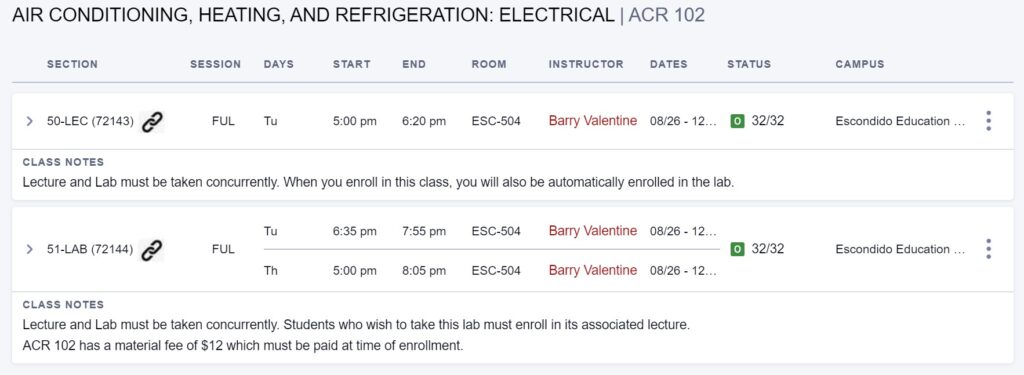Click the STATUS column header
This screenshot has width=1024, height=375.
(x=749, y=64)
